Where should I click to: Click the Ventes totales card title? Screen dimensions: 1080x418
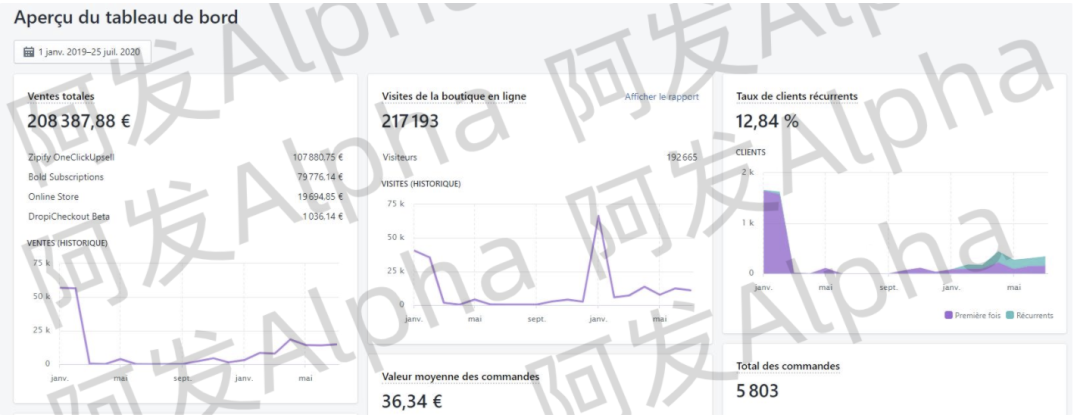tap(61, 97)
